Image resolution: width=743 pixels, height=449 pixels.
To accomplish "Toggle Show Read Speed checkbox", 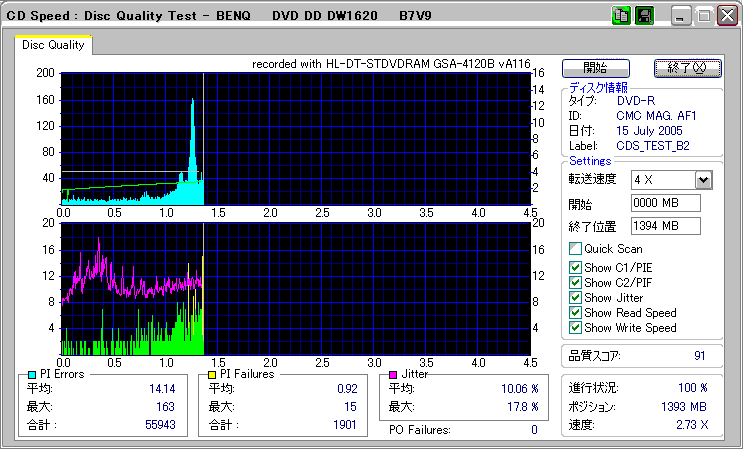I will 575,313.
